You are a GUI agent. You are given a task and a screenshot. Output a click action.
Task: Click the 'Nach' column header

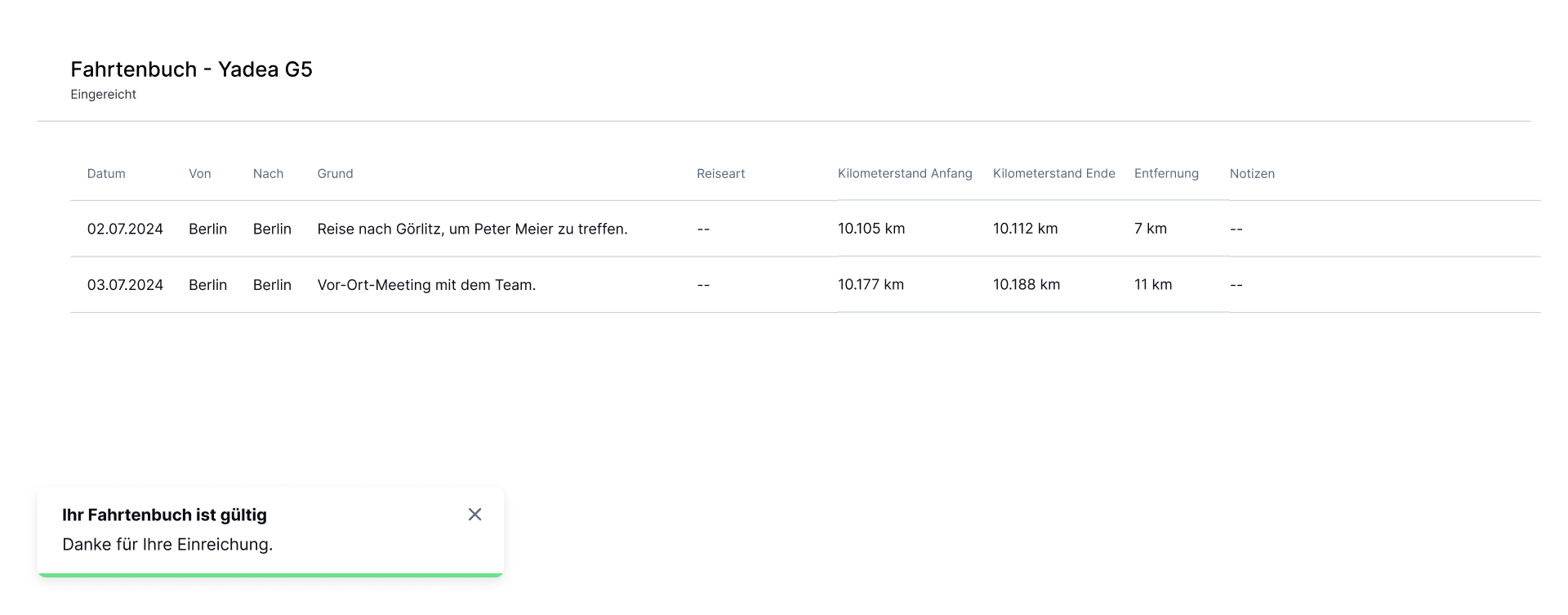pyautogui.click(x=268, y=174)
